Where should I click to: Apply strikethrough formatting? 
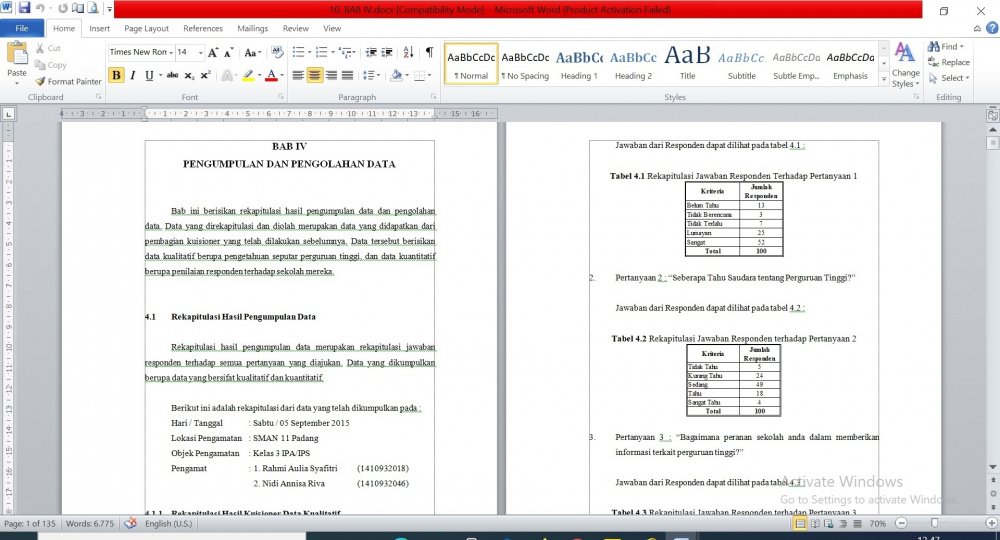click(x=172, y=75)
